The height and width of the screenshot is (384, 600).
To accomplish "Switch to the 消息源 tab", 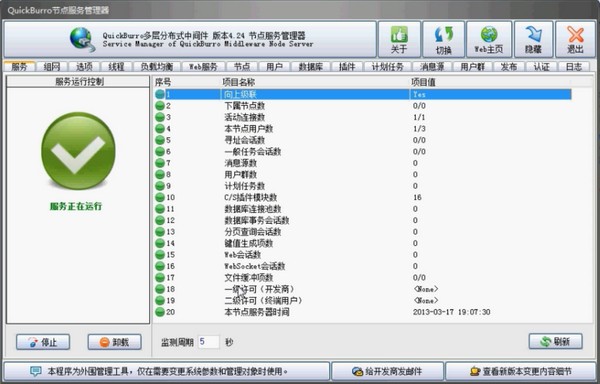I will pyautogui.click(x=432, y=67).
